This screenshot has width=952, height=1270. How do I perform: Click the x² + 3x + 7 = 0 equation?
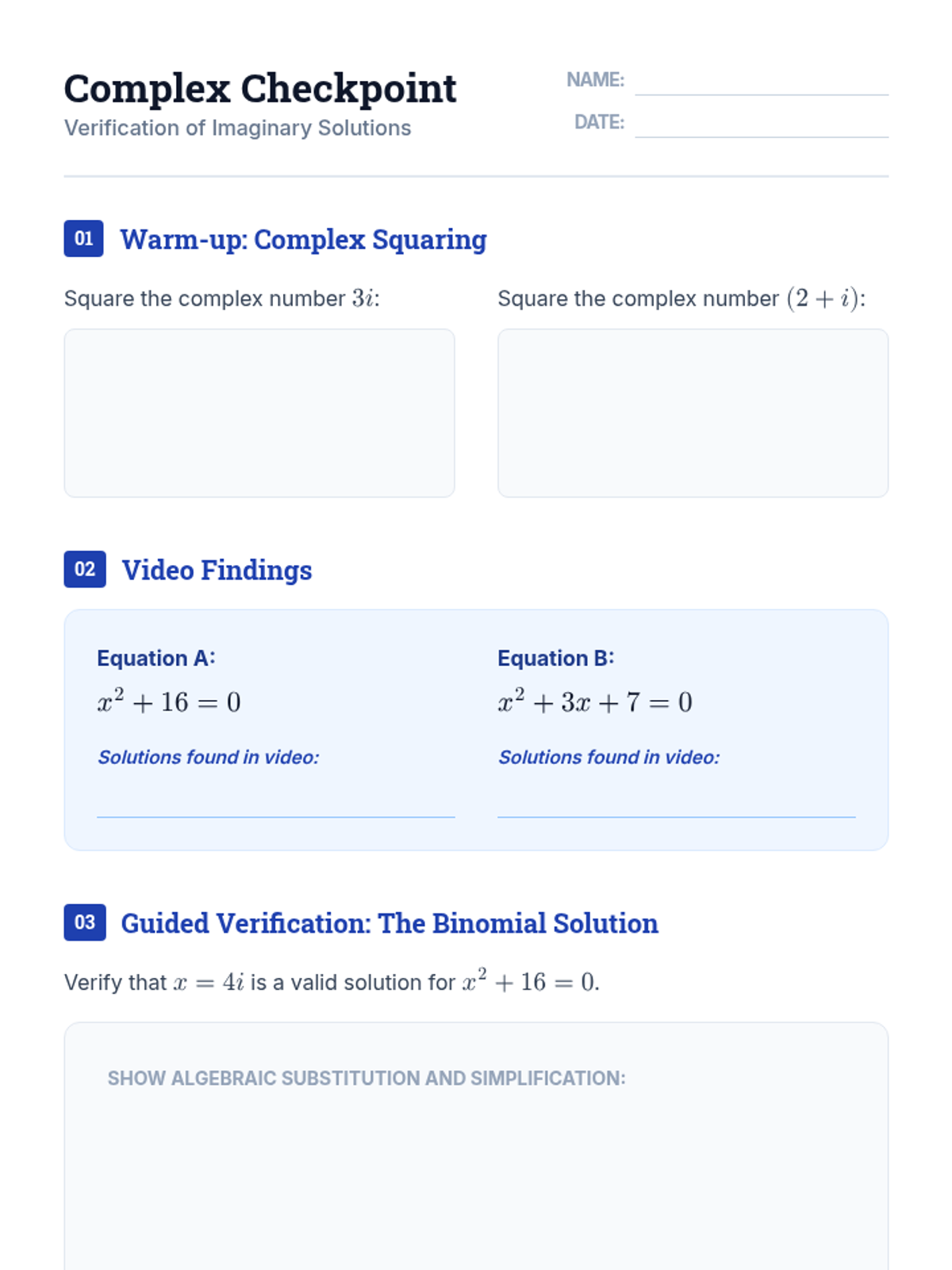(x=594, y=702)
